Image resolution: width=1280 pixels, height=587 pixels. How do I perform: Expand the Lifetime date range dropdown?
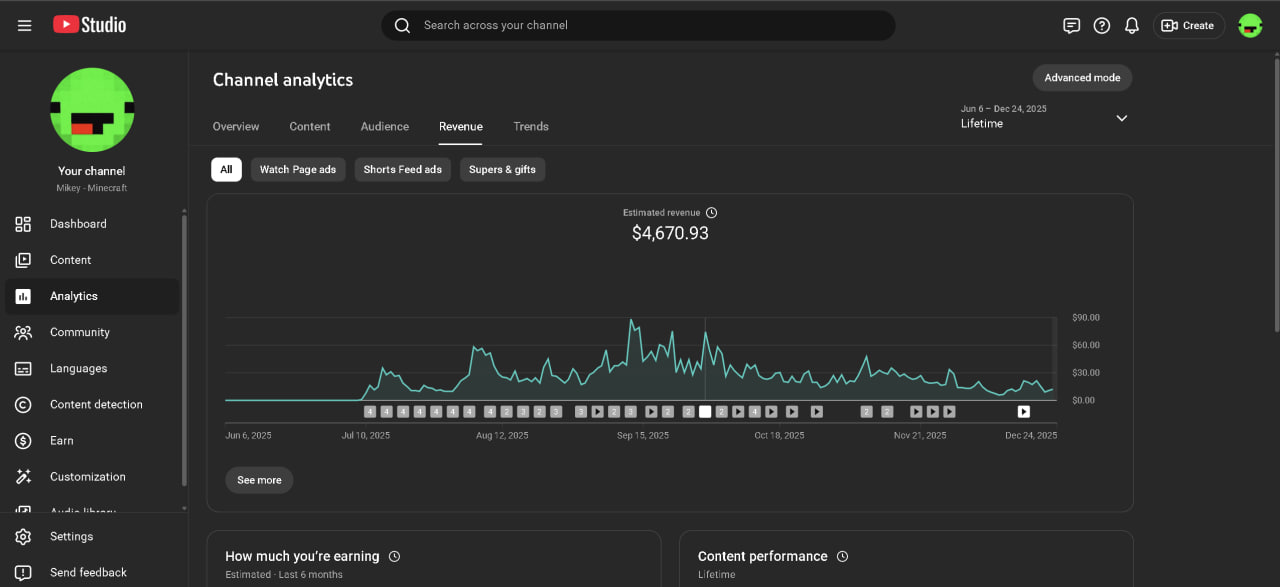tap(1121, 118)
